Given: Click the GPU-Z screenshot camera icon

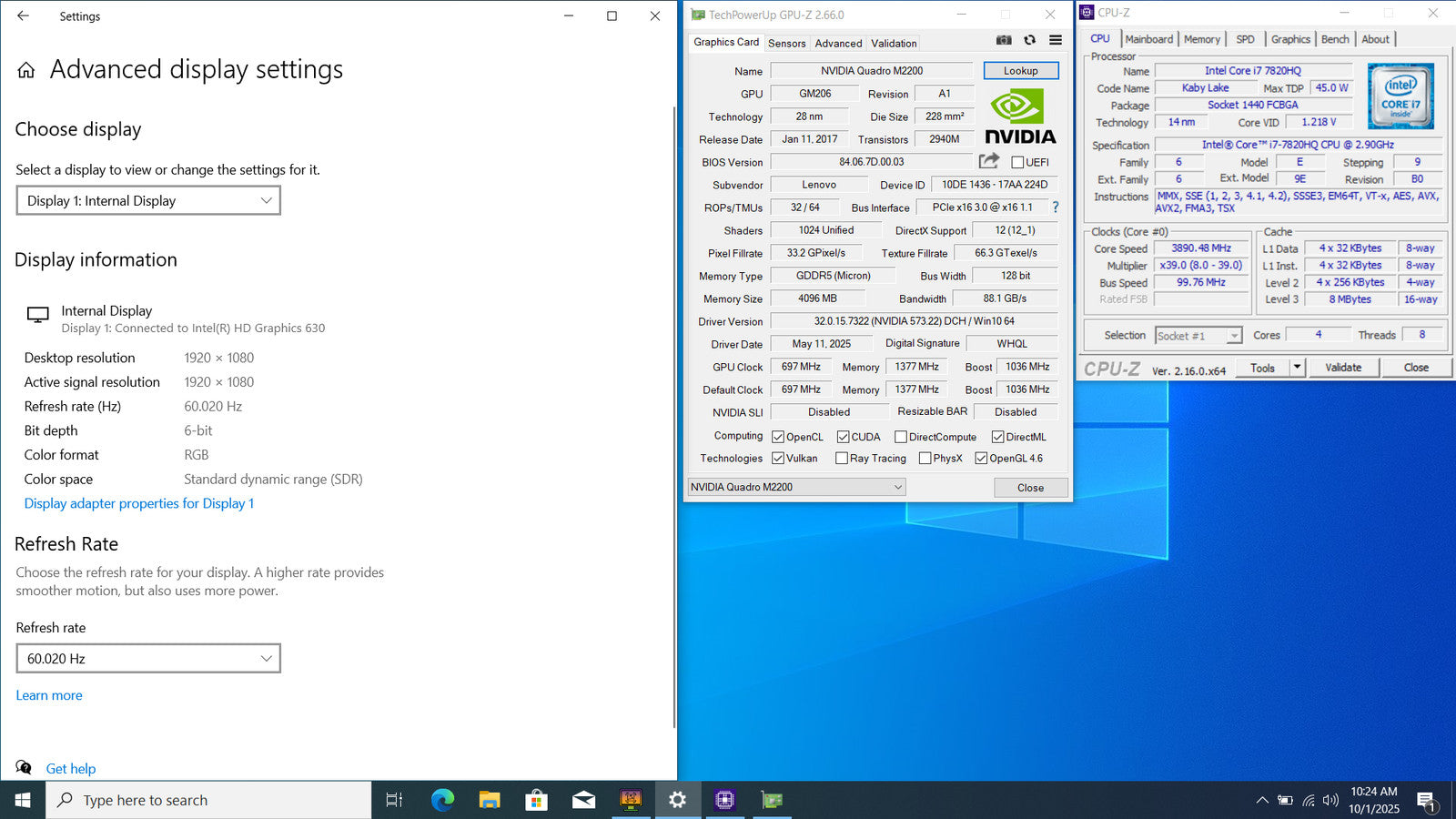Looking at the screenshot, I should pyautogui.click(x=1004, y=40).
